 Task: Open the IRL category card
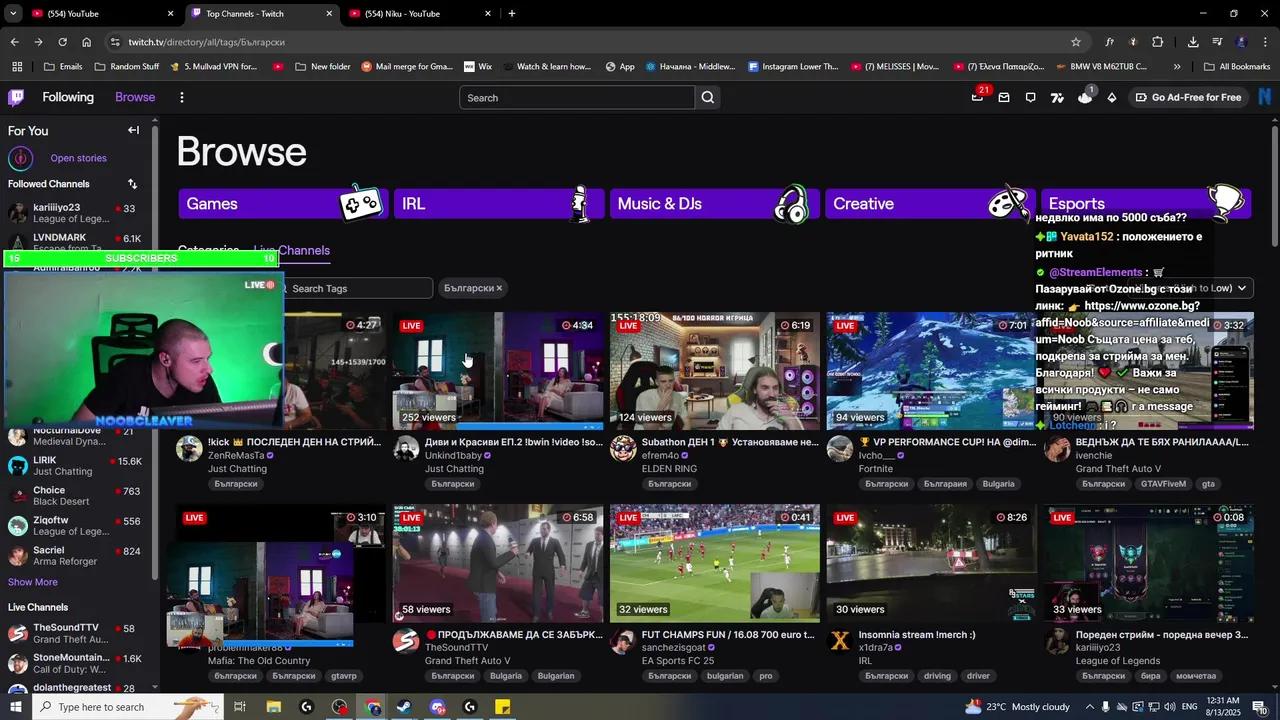click(499, 203)
